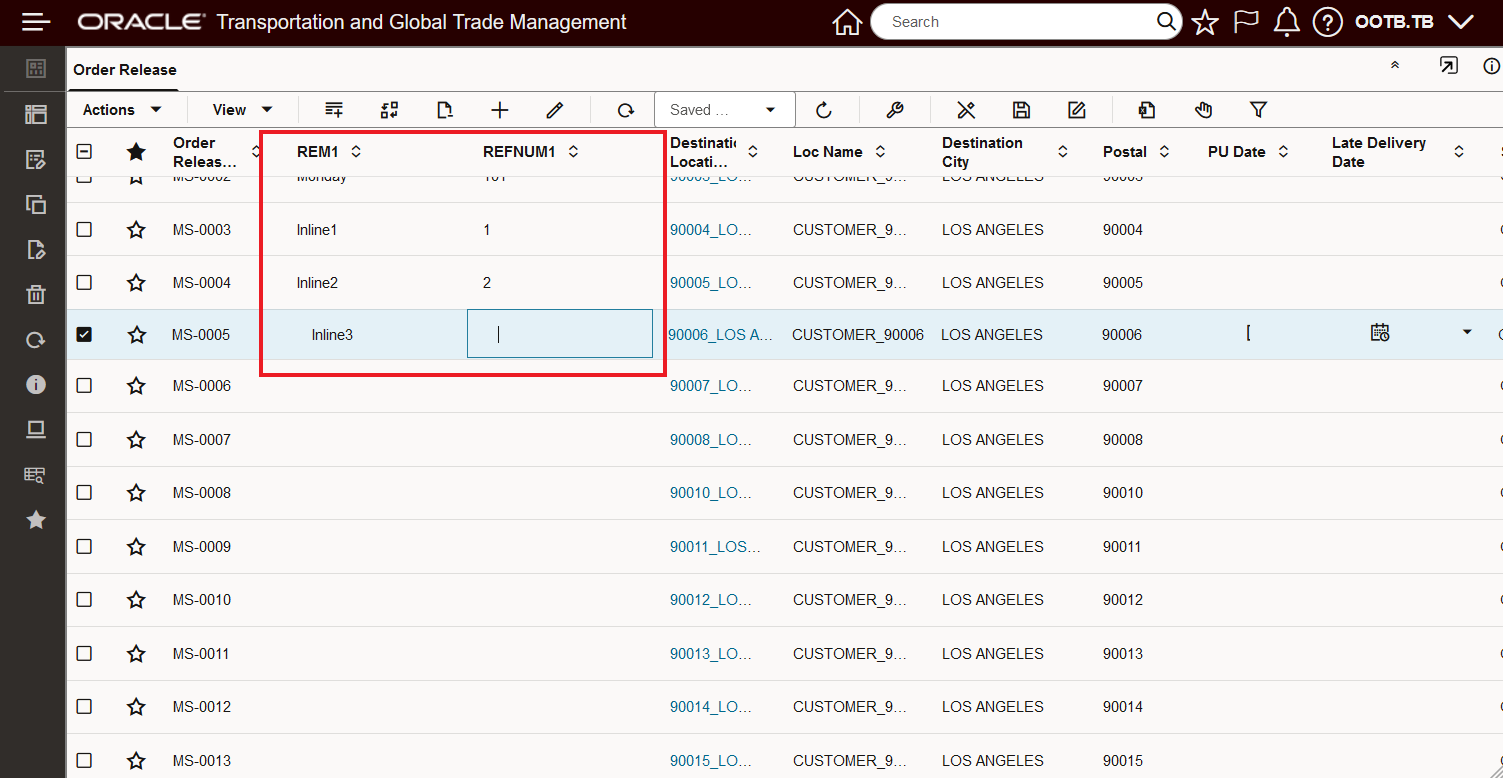1503x778 pixels.
Task: Click the plus icon to create new
Action: 500,110
